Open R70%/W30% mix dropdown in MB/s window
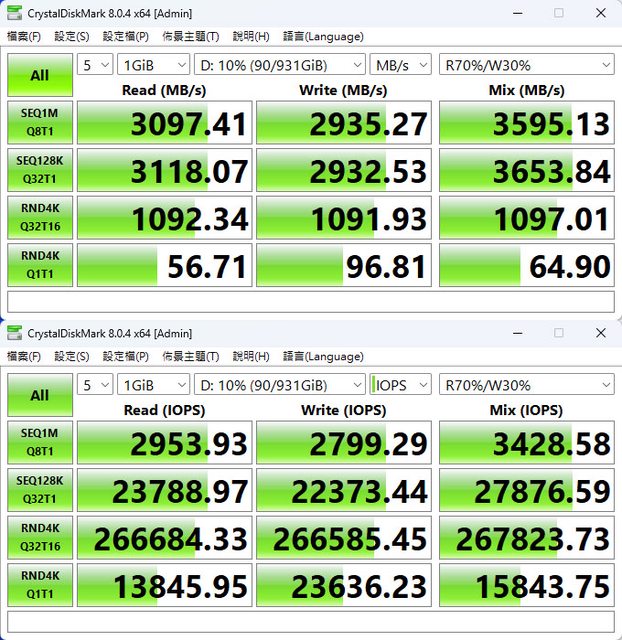The image size is (622, 640). [527, 65]
